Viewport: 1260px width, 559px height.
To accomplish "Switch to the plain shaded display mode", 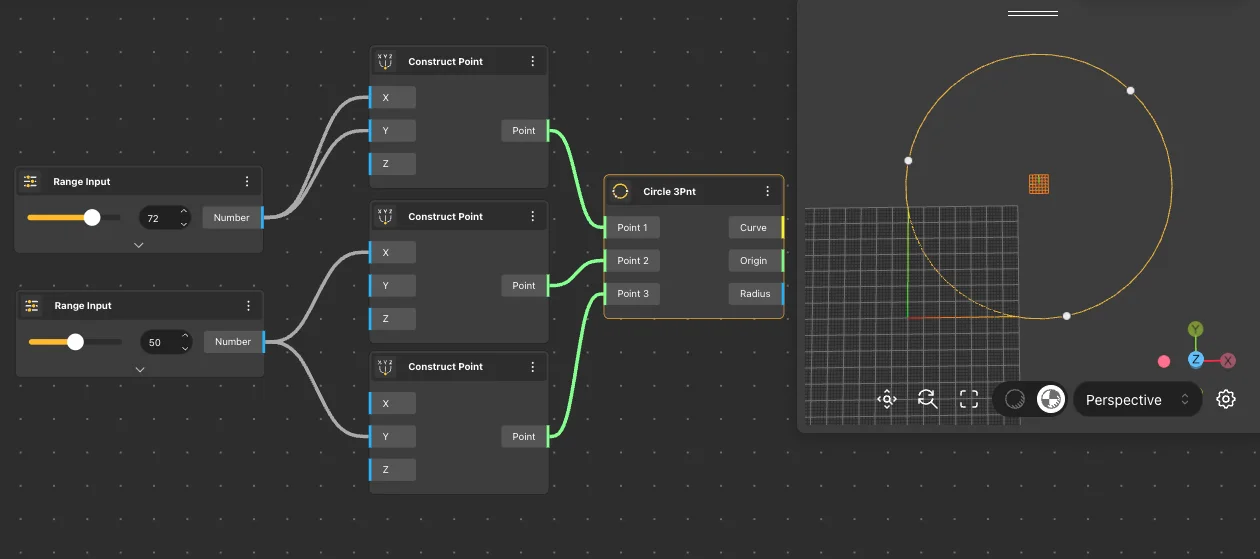I will pyautogui.click(x=1015, y=400).
